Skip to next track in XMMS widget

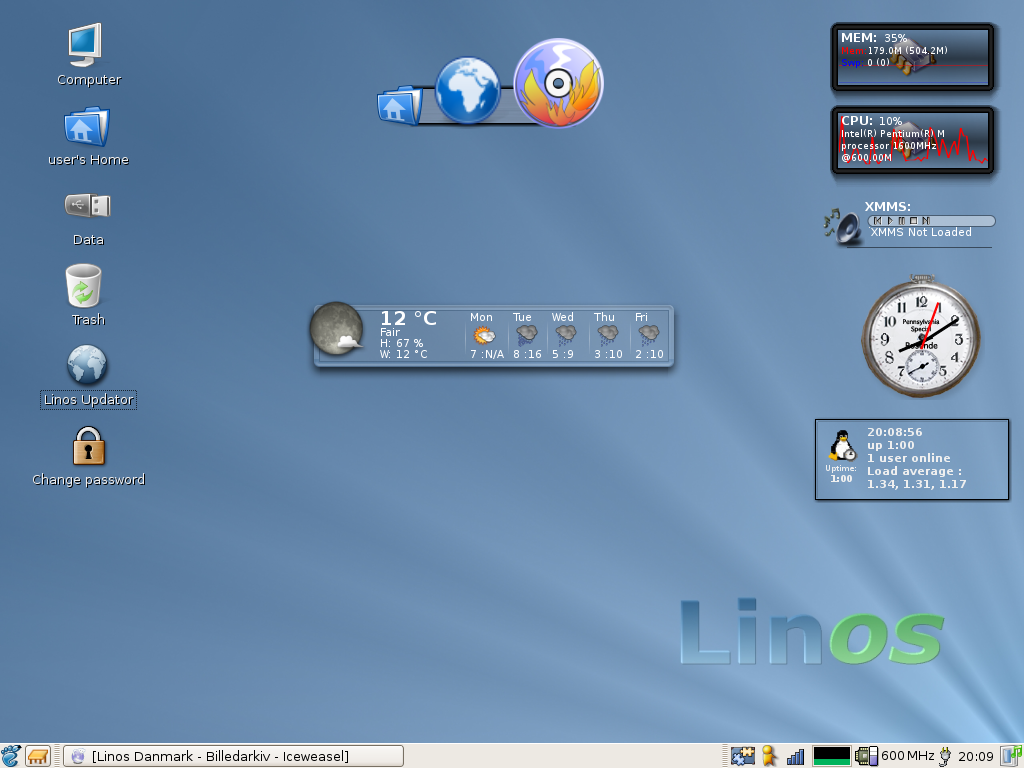pos(926,221)
